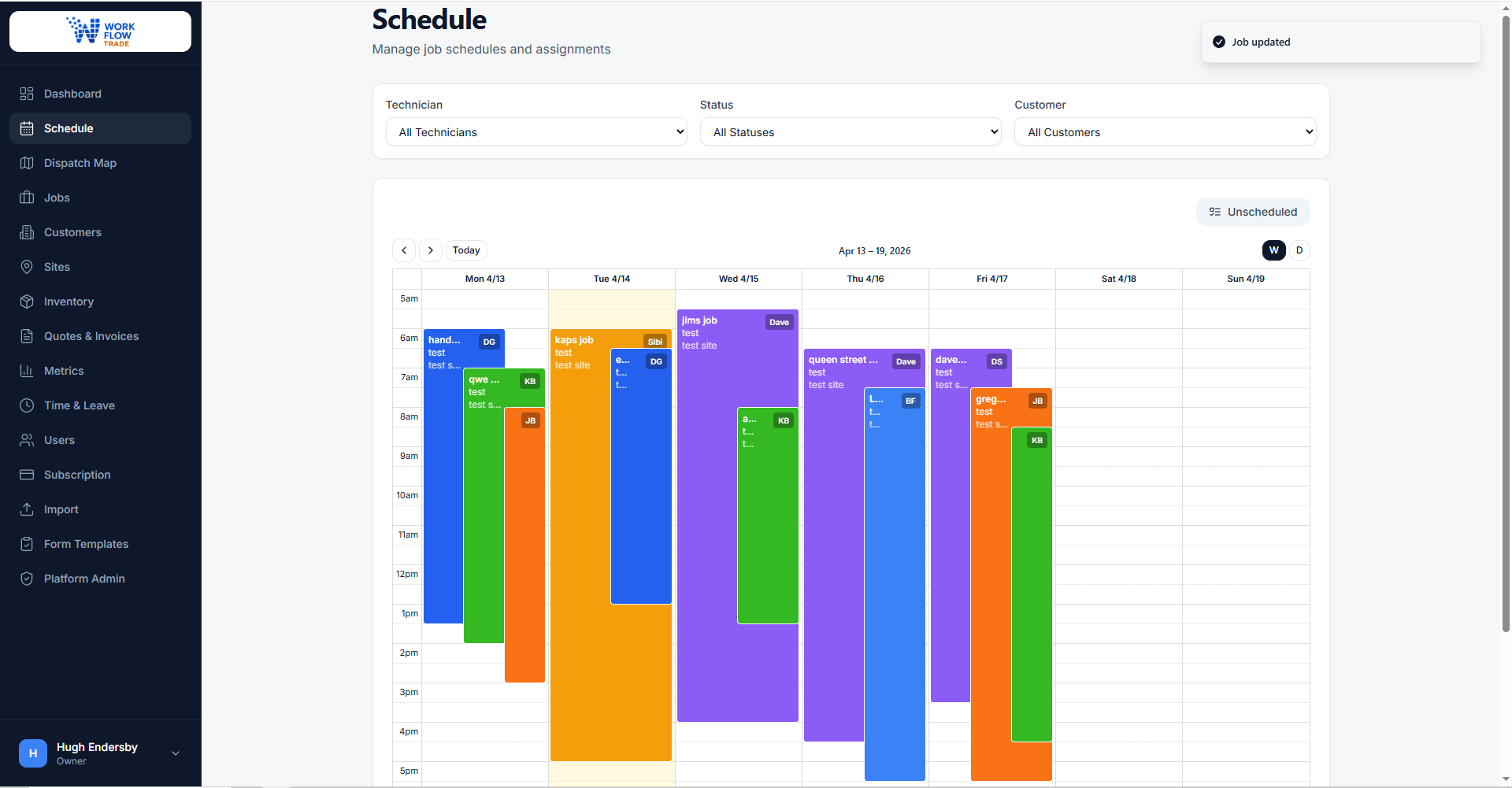This screenshot has width=1512, height=788.
Task: Switch calendar to Day view
Action: 1299,250
